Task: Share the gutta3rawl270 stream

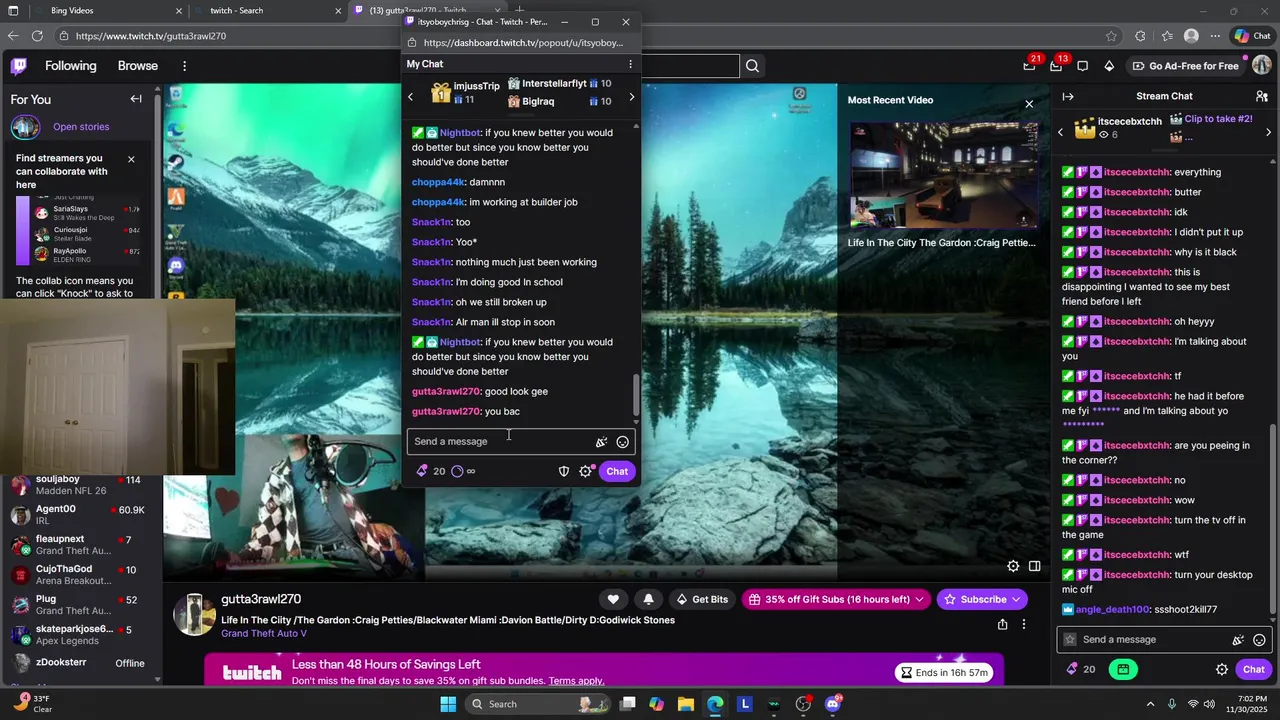Action: click(x=1002, y=624)
